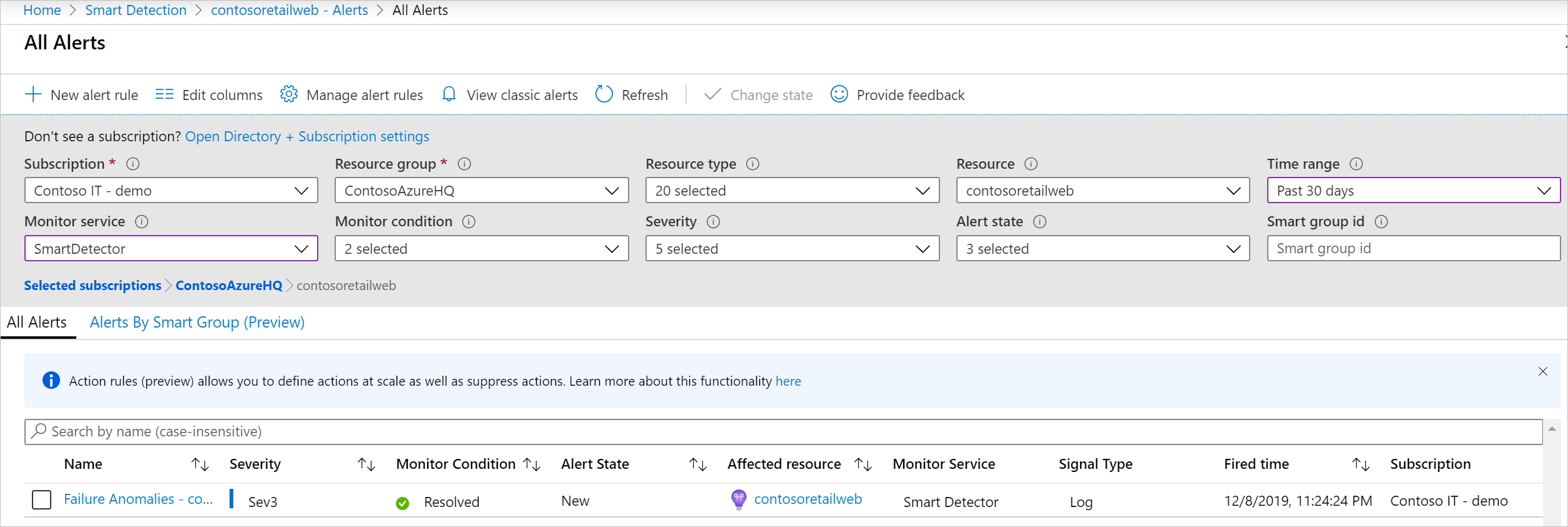
Task: Dismiss the Action rules info banner
Action: coord(1542,371)
